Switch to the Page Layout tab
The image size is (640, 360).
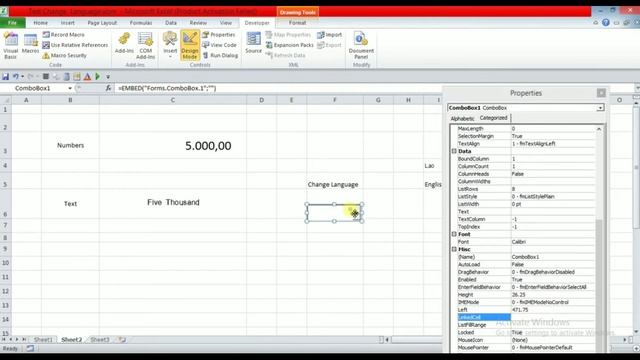pyautogui.click(x=102, y=23)
